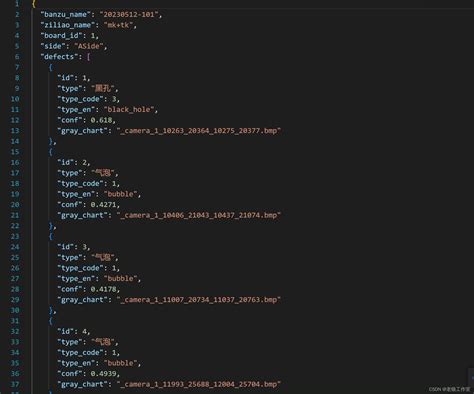Click the "side" key on line 5
The image size is (474, 394).
click(53, 46)
